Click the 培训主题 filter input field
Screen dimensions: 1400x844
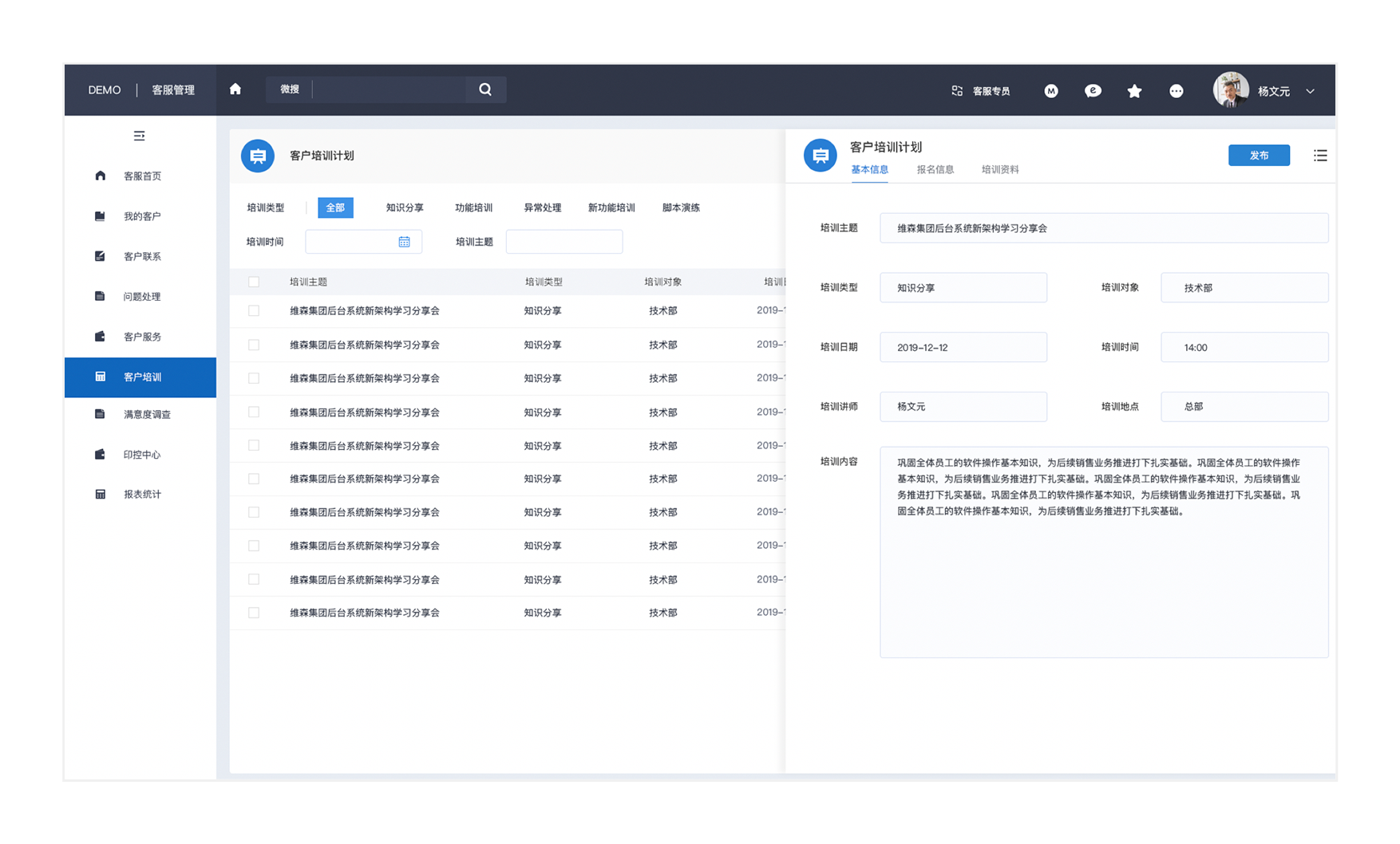coord(564,242)
